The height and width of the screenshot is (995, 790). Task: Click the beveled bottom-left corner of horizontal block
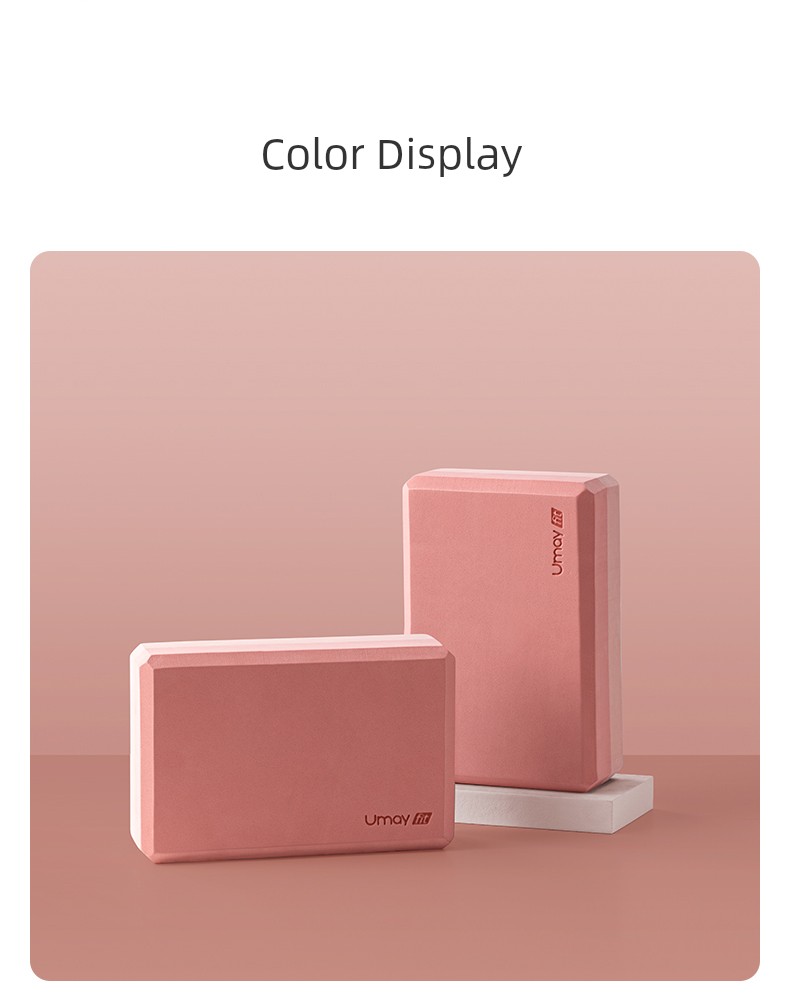[142, 848]
